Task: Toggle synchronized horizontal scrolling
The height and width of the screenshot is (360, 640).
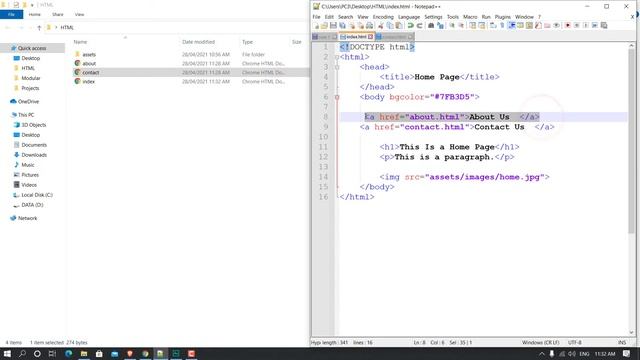Action: [x=482, y=25]
